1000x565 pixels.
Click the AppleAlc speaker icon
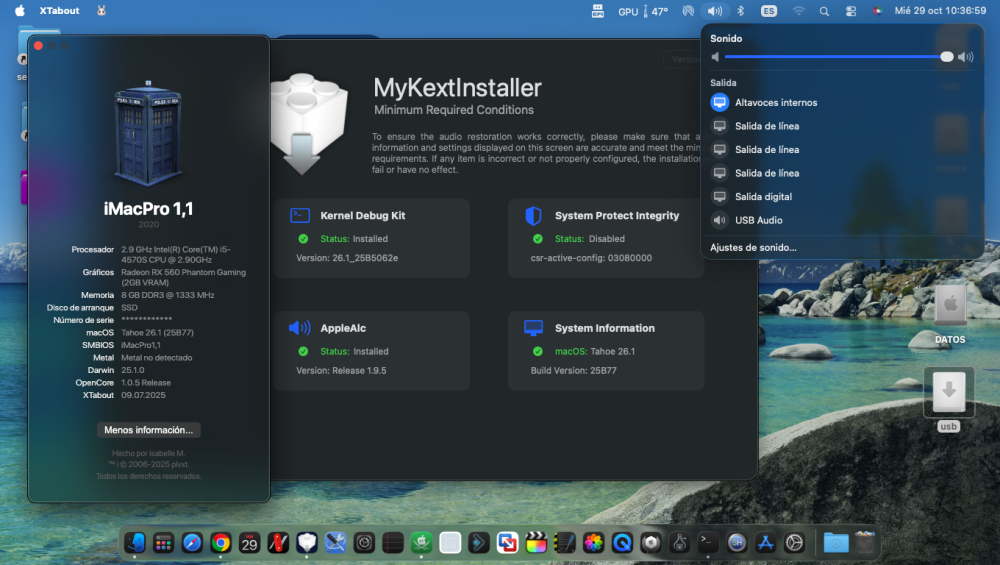click(x=299, y=328)
